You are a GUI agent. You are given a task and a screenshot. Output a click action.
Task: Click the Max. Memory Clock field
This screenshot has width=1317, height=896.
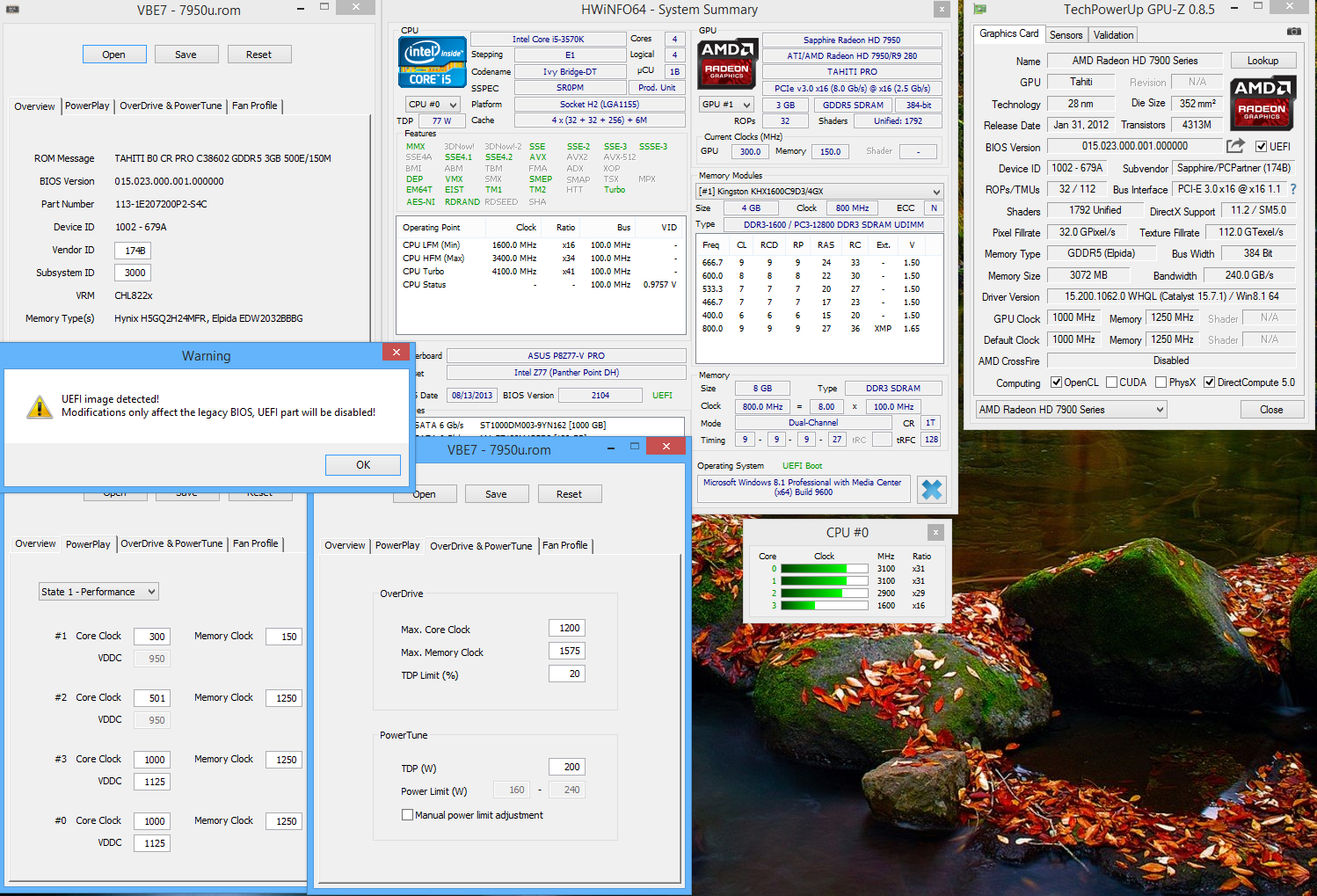567,651
